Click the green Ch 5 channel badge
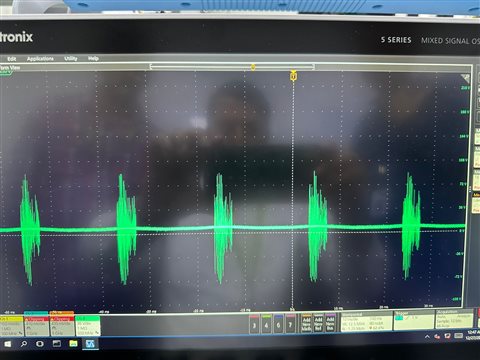480x360 pixels. point(88,326)
